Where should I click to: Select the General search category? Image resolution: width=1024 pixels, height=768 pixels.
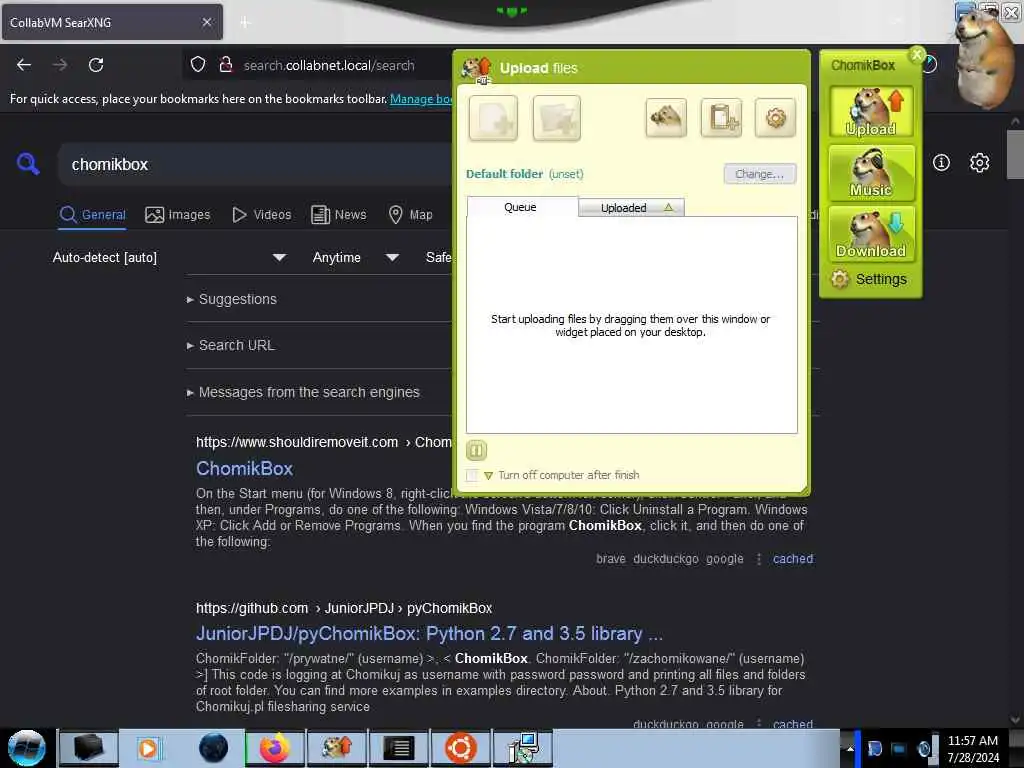pyautogui.click(x=93, y=215)
